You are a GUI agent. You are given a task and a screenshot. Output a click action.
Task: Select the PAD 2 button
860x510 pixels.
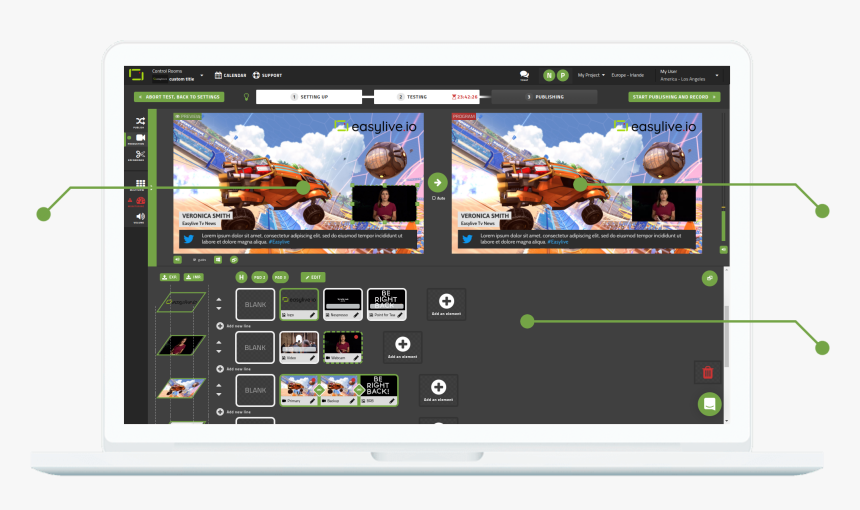pyautogui.click(x=259, y=277)
